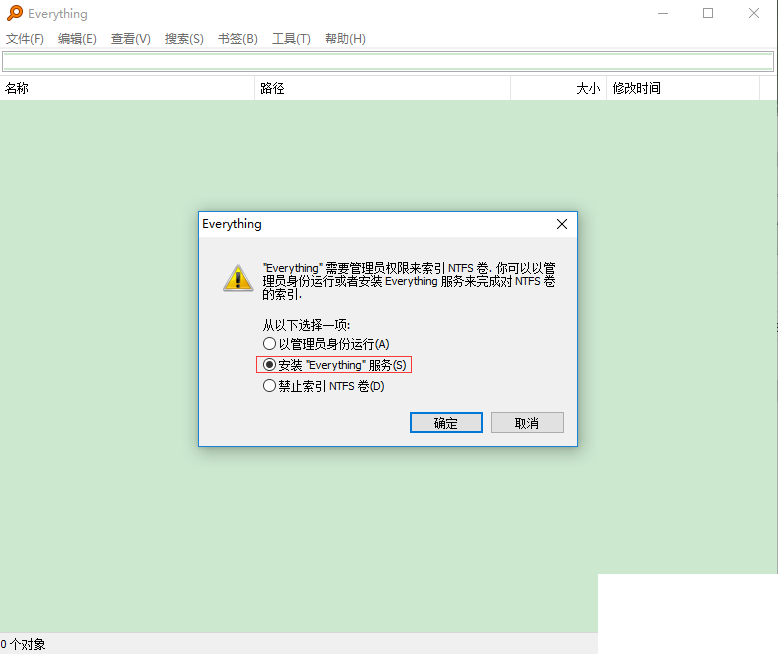
Task: Minimize the Everything main window
Action: click(x=663, y=13)
